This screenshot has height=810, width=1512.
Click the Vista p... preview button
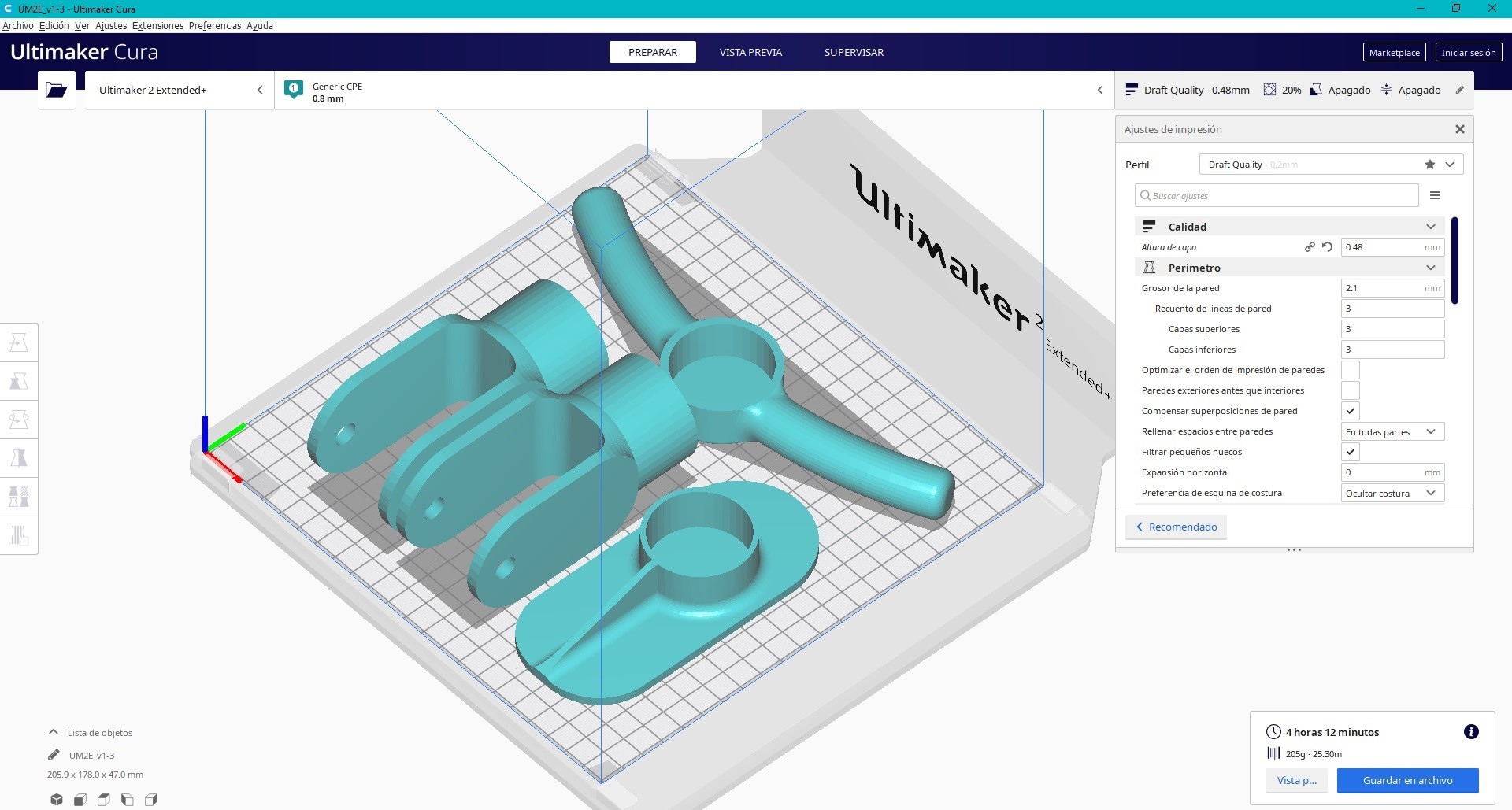(1296, 780)
